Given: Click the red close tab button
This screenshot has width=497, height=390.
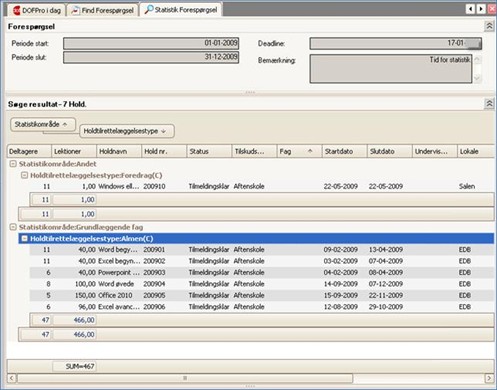Looking at the screenshot, I should tap(492, 9).
